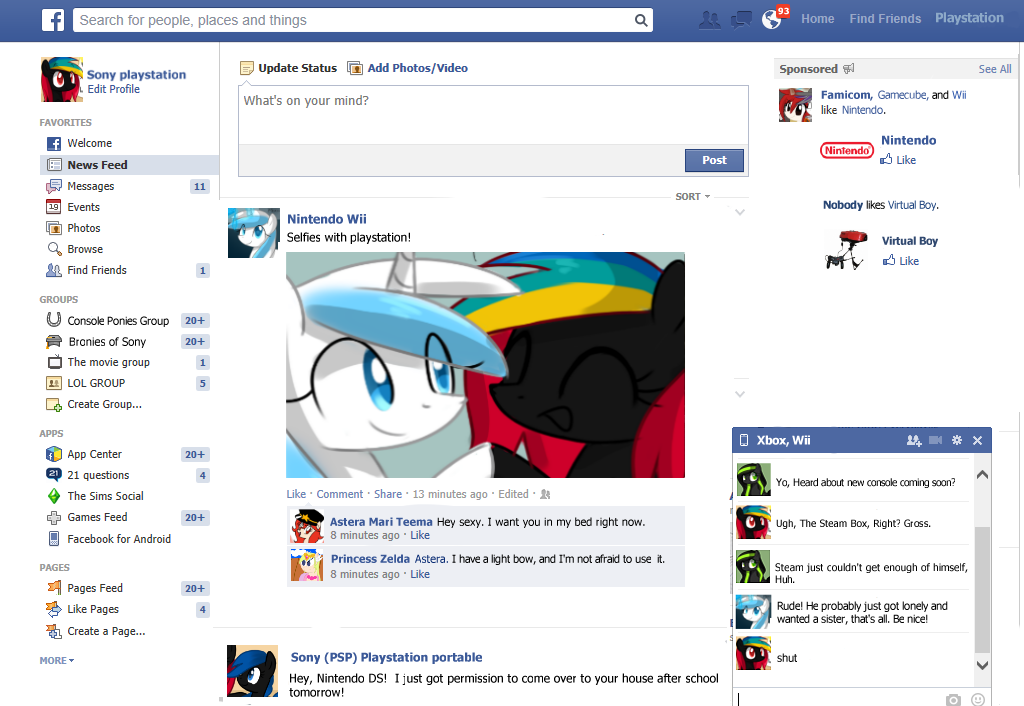The height and width of the screenshot is (706, 1024).
Task: Click the Events calendar icon
Action: (54, 207)
